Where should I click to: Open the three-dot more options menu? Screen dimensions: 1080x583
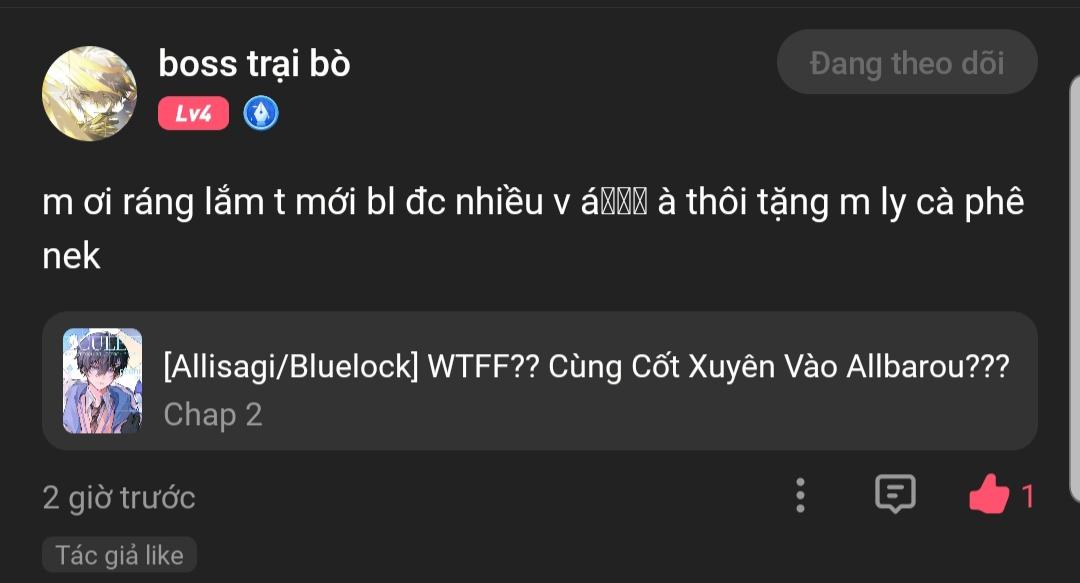[800, 495]
